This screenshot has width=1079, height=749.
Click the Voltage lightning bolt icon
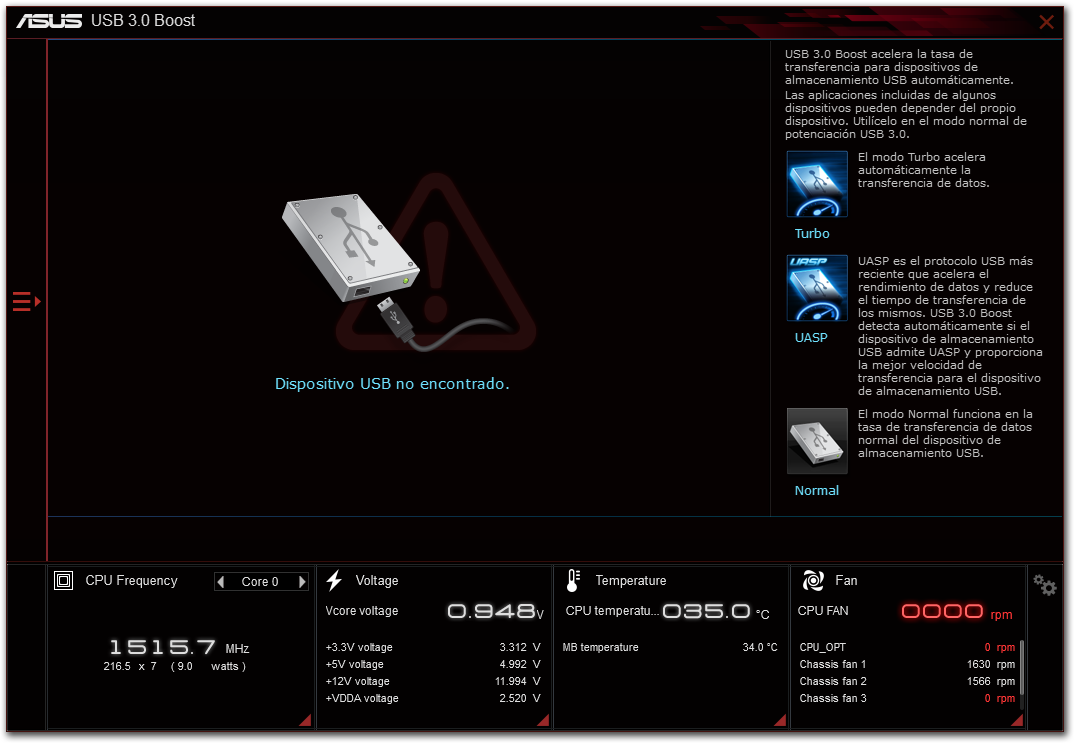point(334,580)
